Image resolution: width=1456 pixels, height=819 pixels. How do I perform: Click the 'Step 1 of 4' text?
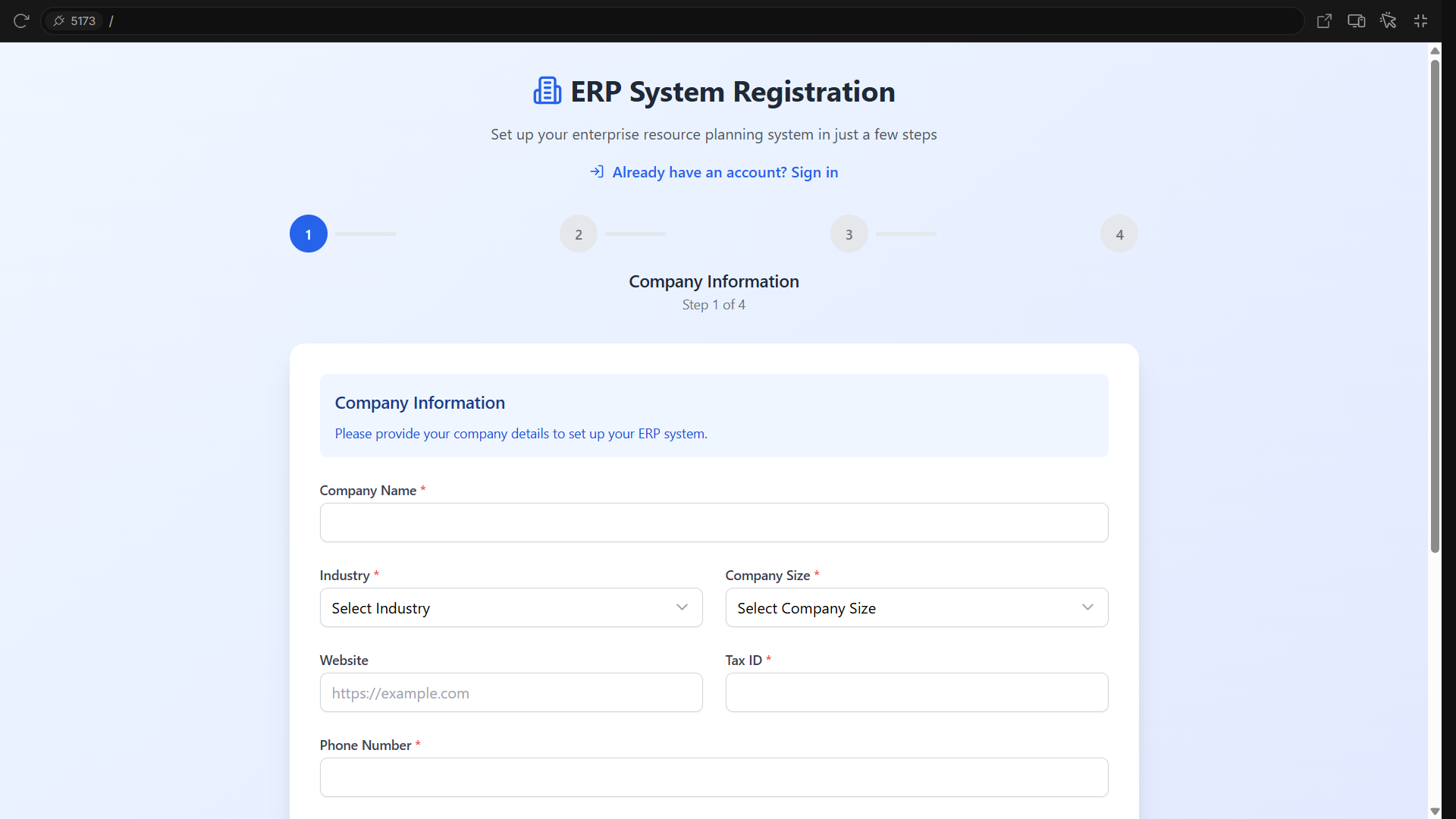pos(714,305)
